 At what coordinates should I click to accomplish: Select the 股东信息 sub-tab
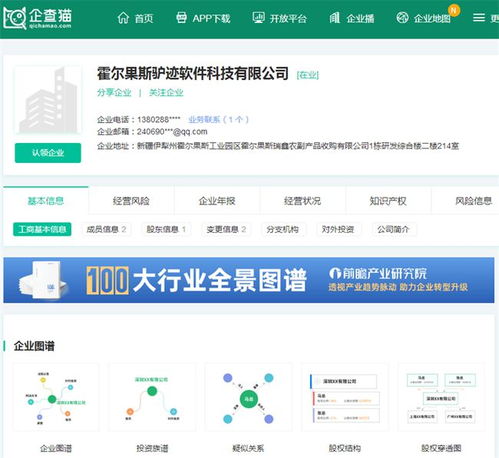pyautogui.click(x=166, y=229)
